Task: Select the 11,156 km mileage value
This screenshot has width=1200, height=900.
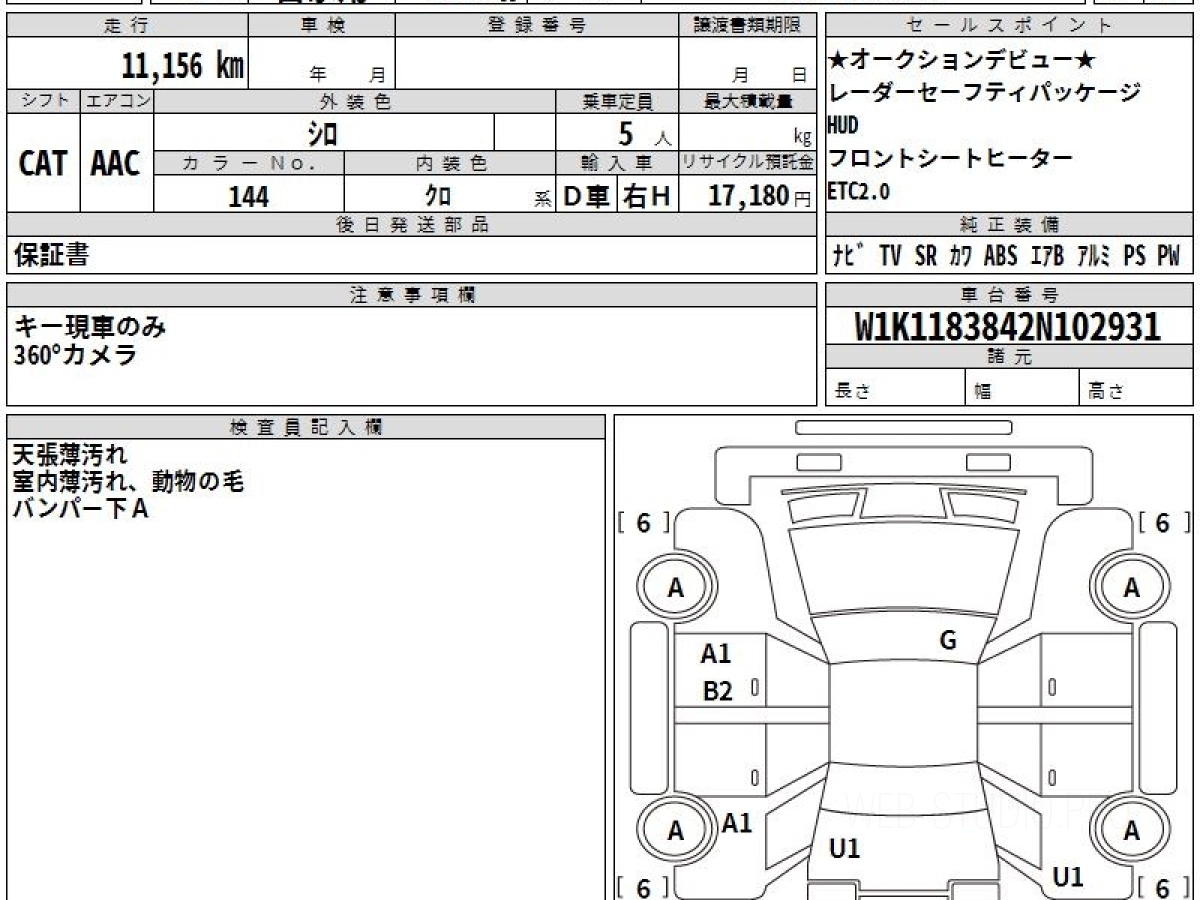Action: [182, 66]
